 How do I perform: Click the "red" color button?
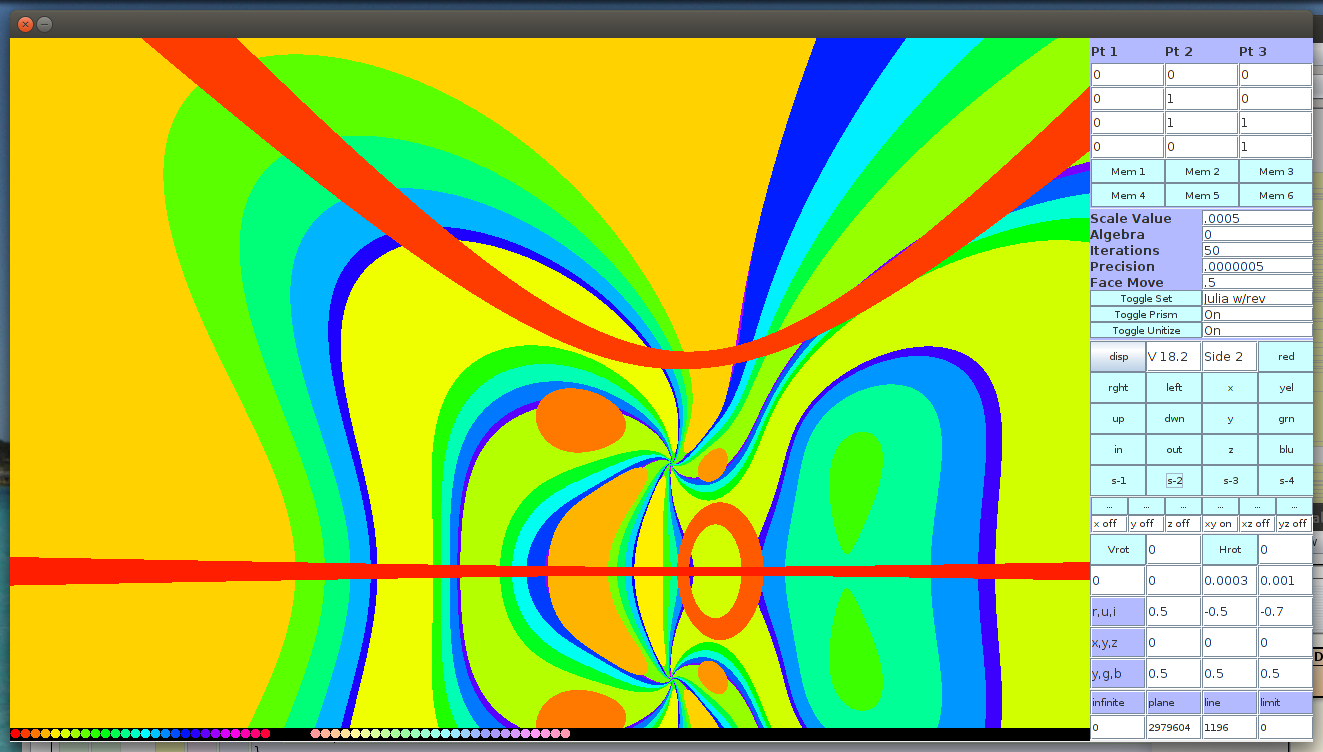1286,357
